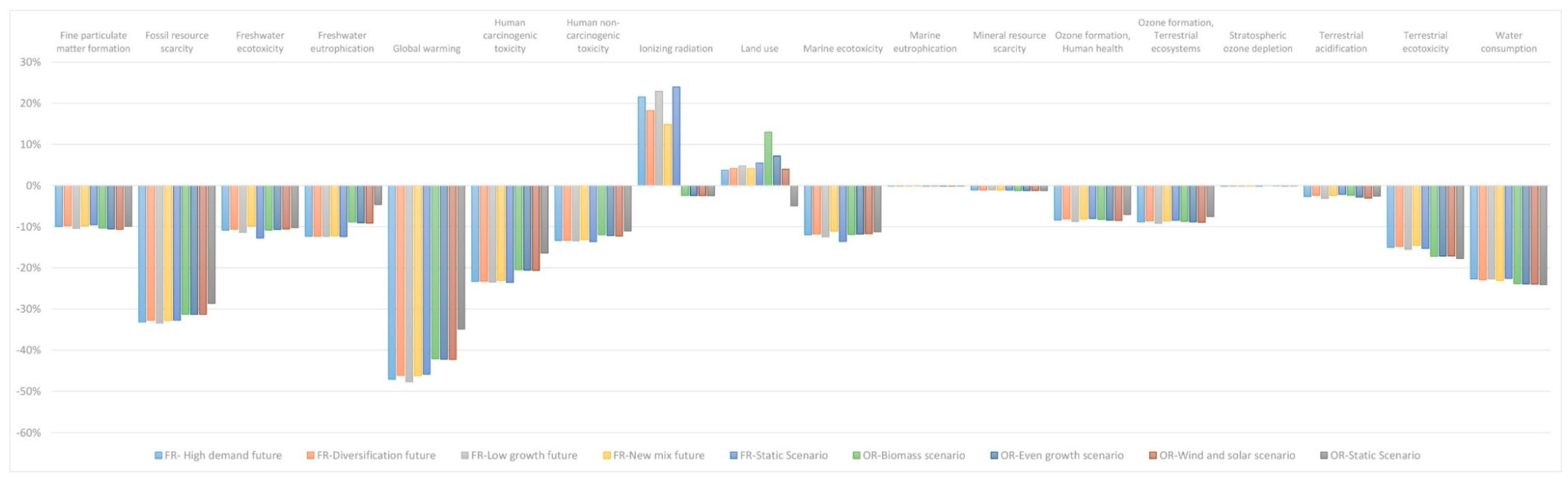1568x481 pixels.
Task: Click the 10% y-axis tick label
Action: pyautogui.click(x=30, y=145)
